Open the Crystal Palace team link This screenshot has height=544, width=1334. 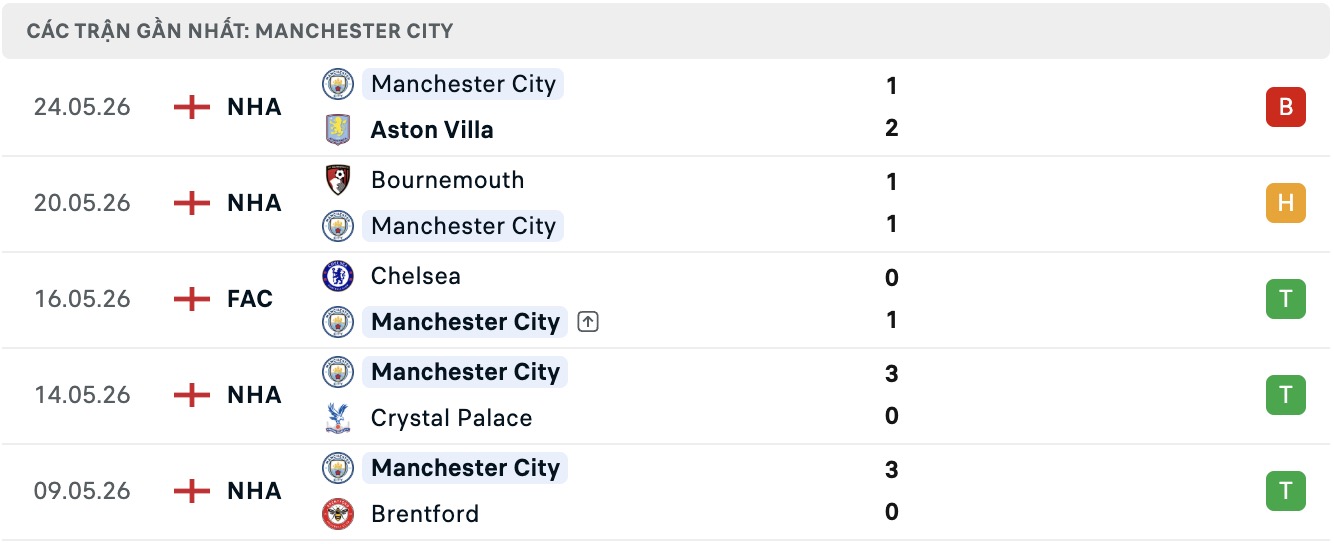click(451, 418)
